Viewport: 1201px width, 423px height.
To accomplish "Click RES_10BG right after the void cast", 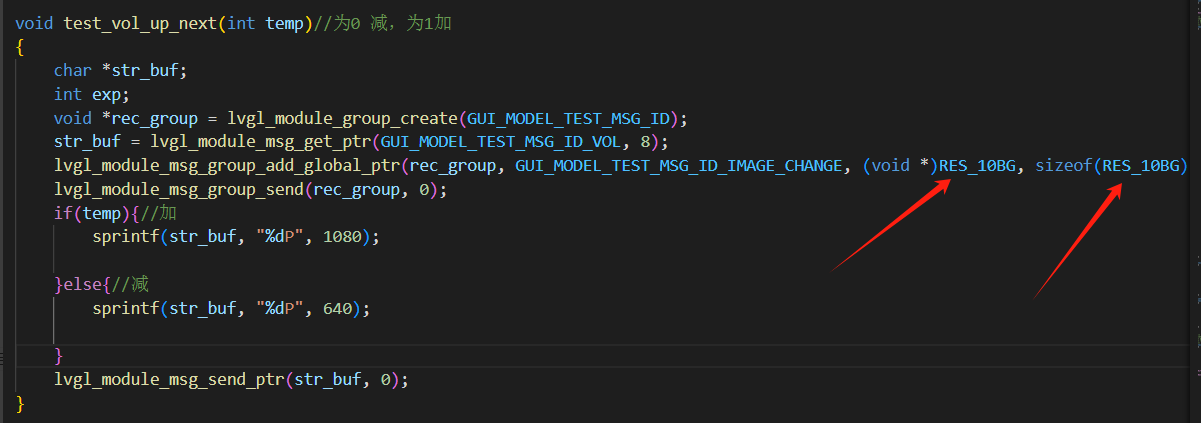I will click(x=975, y=165).
